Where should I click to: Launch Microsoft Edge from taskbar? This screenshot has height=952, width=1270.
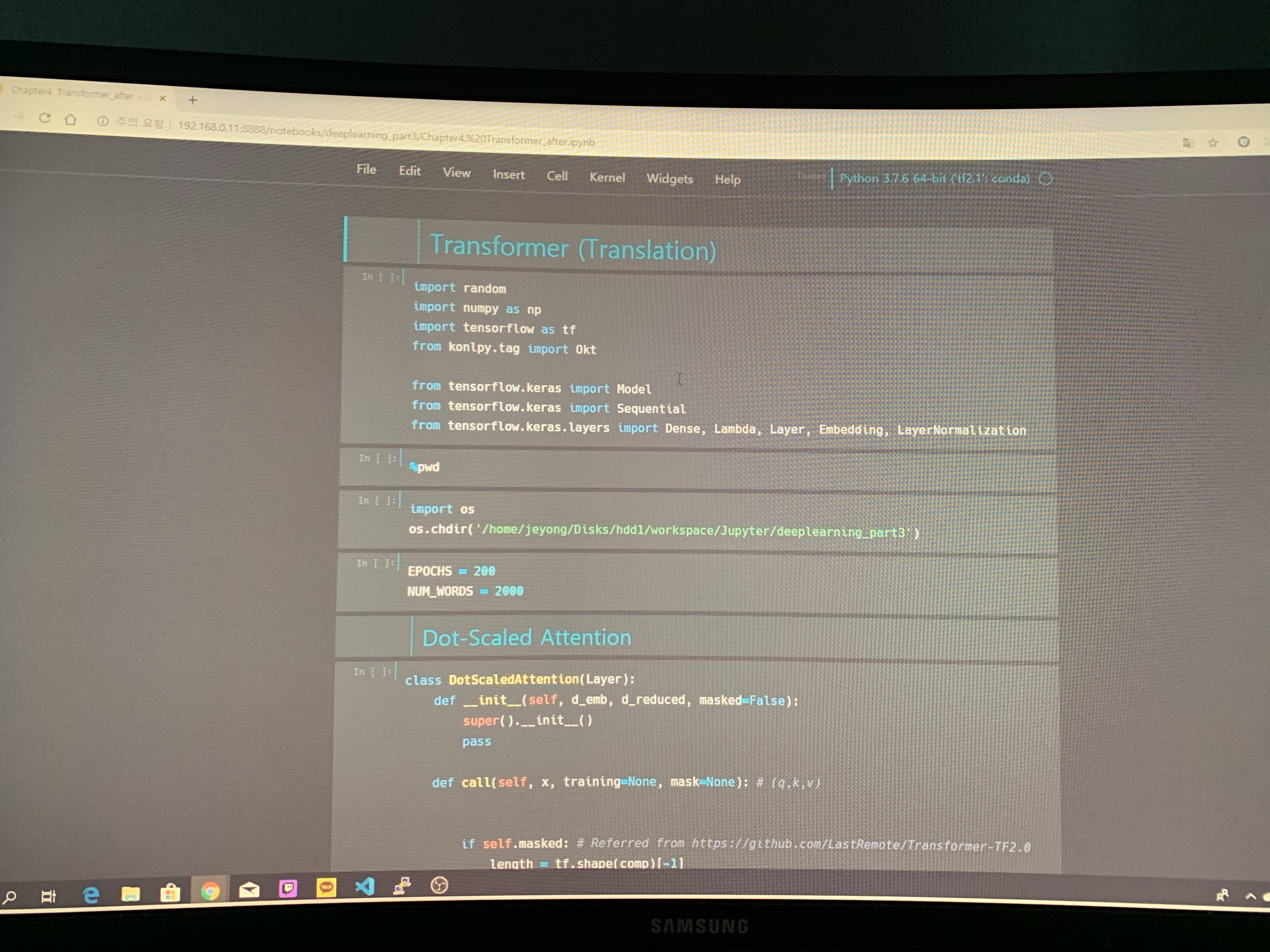(x=91, y=895)
